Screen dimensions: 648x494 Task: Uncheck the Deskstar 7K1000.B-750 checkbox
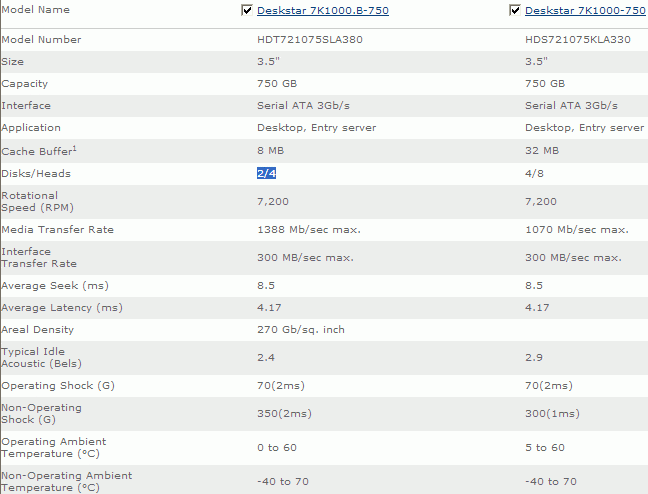point(248,10)
